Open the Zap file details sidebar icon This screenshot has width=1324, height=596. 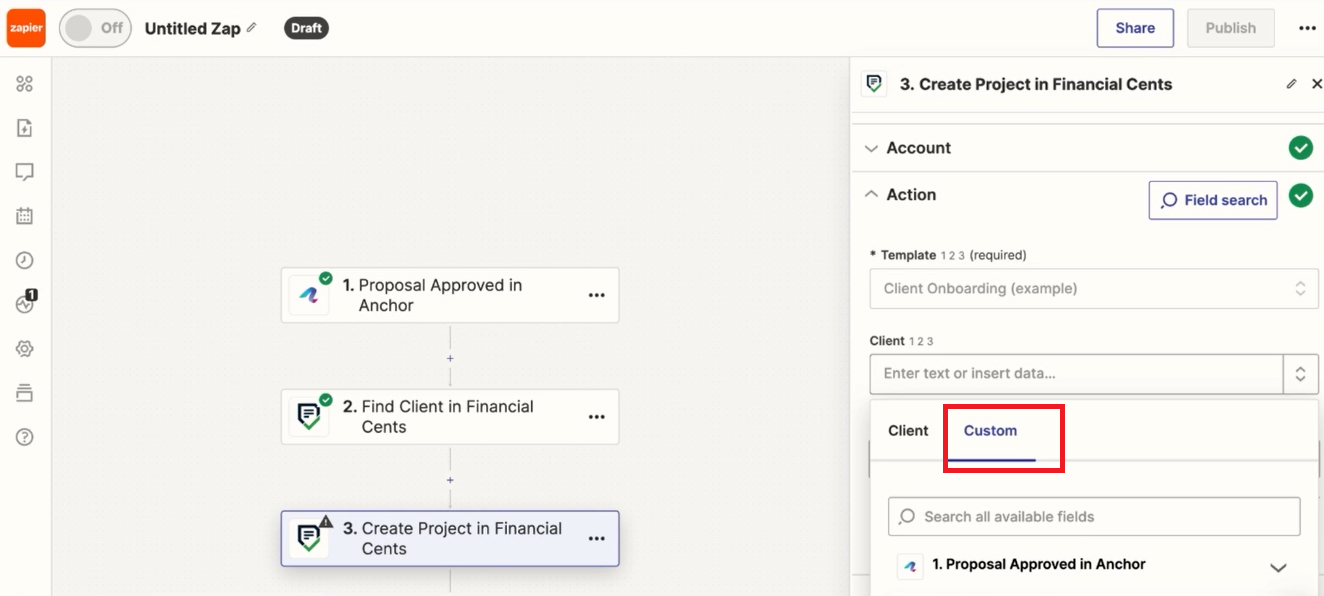pos(25,128)
